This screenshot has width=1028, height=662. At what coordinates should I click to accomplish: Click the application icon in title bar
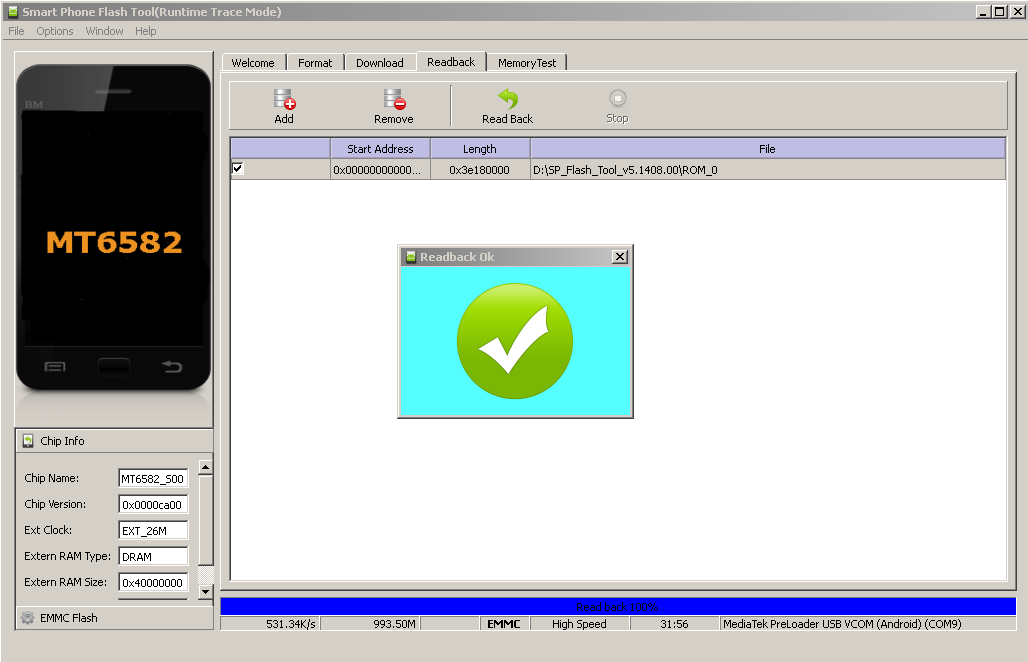coord(12,12)
